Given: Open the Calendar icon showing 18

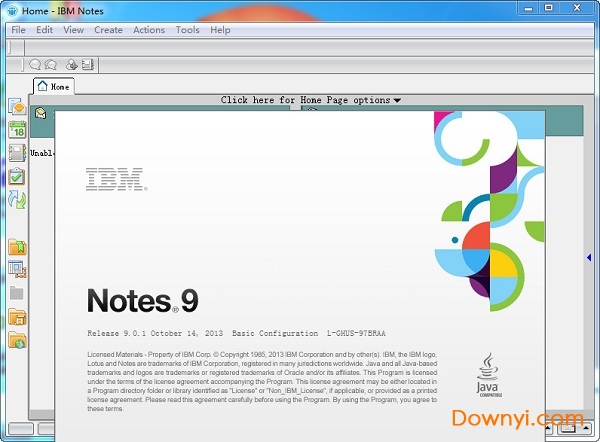Looking at the screenshot, I should [17, 129].
